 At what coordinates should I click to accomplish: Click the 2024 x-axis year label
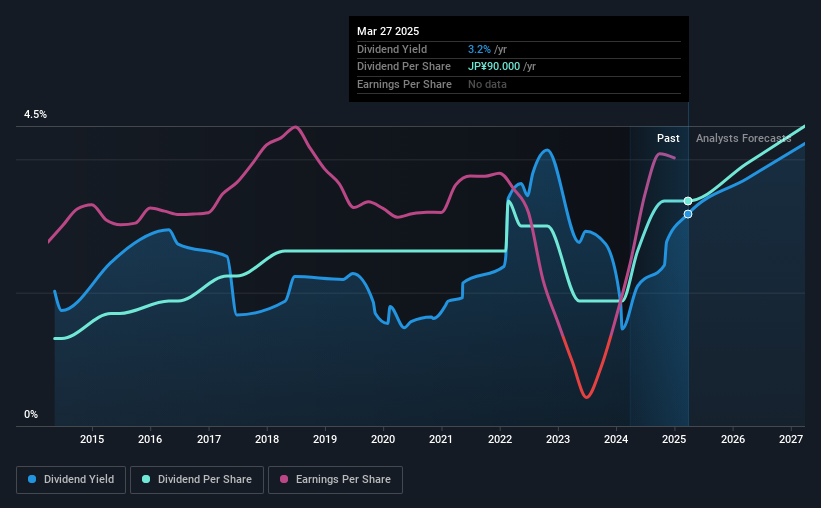pos(616,439)
